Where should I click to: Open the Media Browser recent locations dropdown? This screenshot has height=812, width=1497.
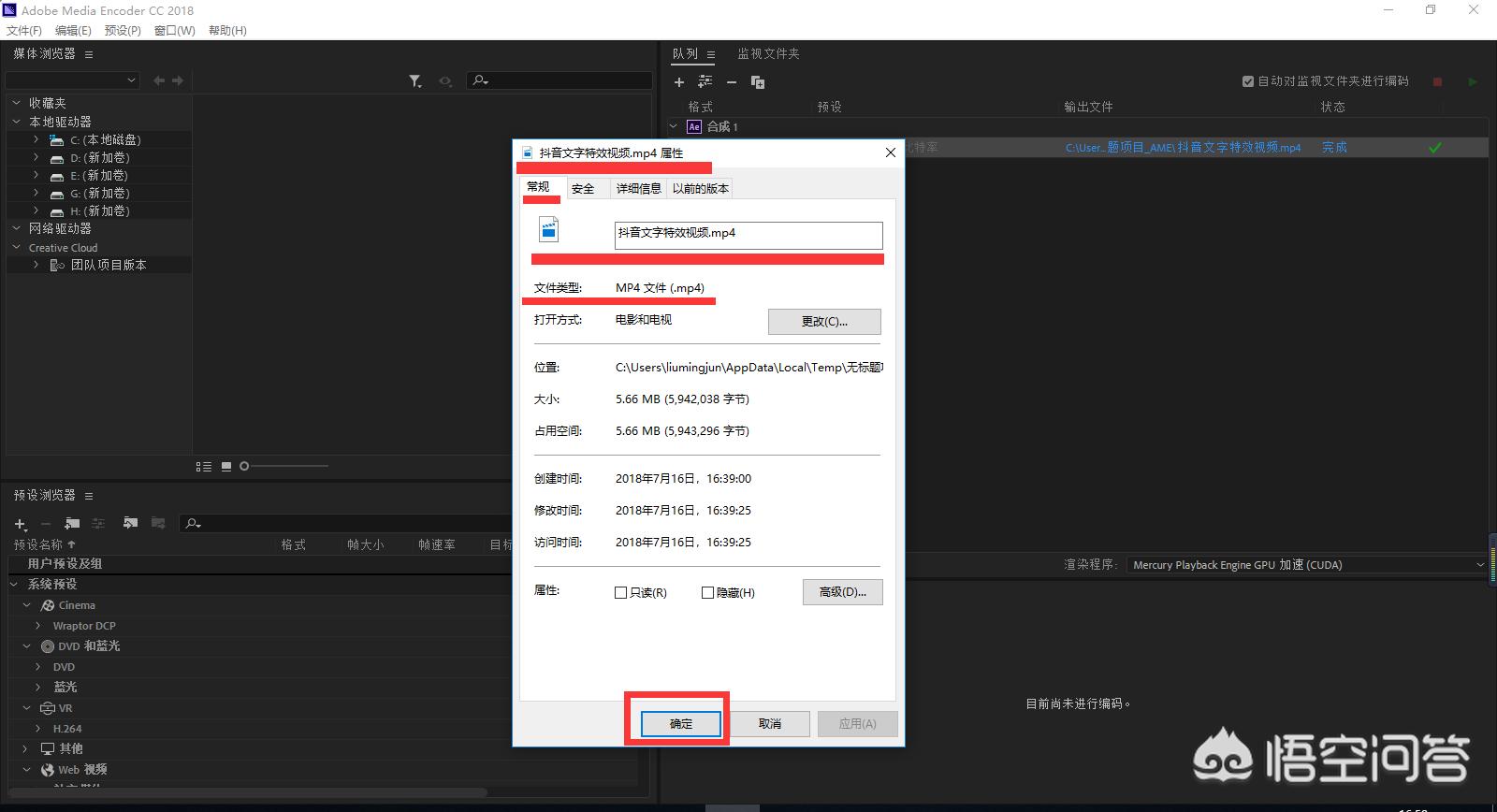coord(73,80)
